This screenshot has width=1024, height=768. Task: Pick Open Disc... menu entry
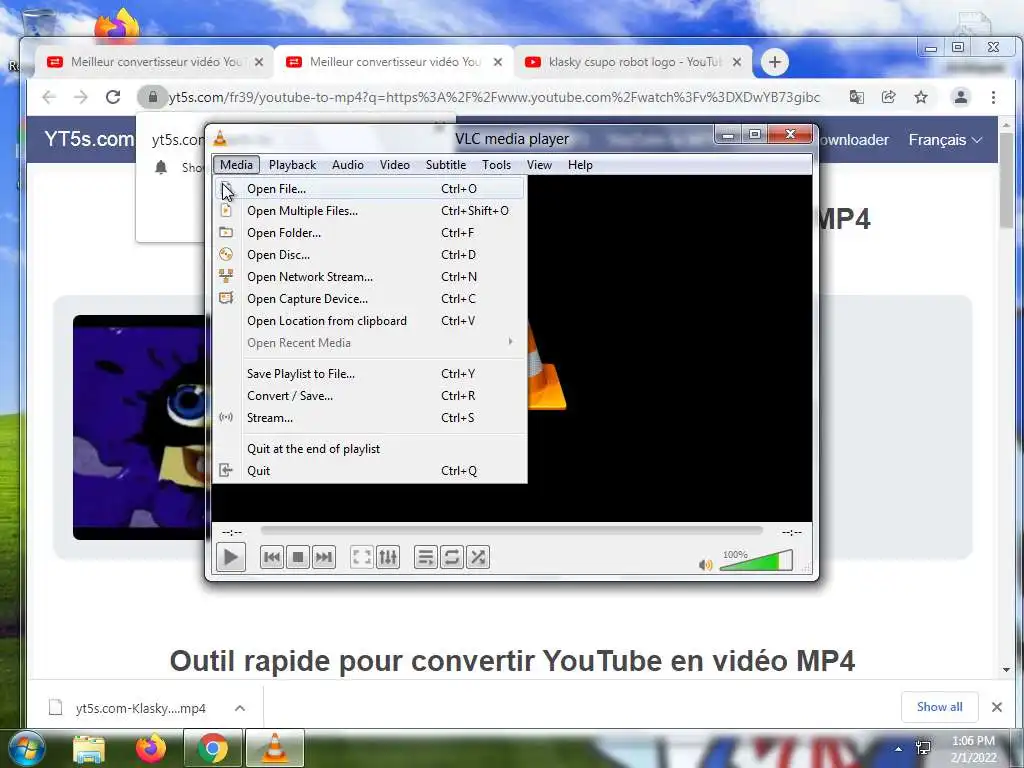(x=369, y=255)
